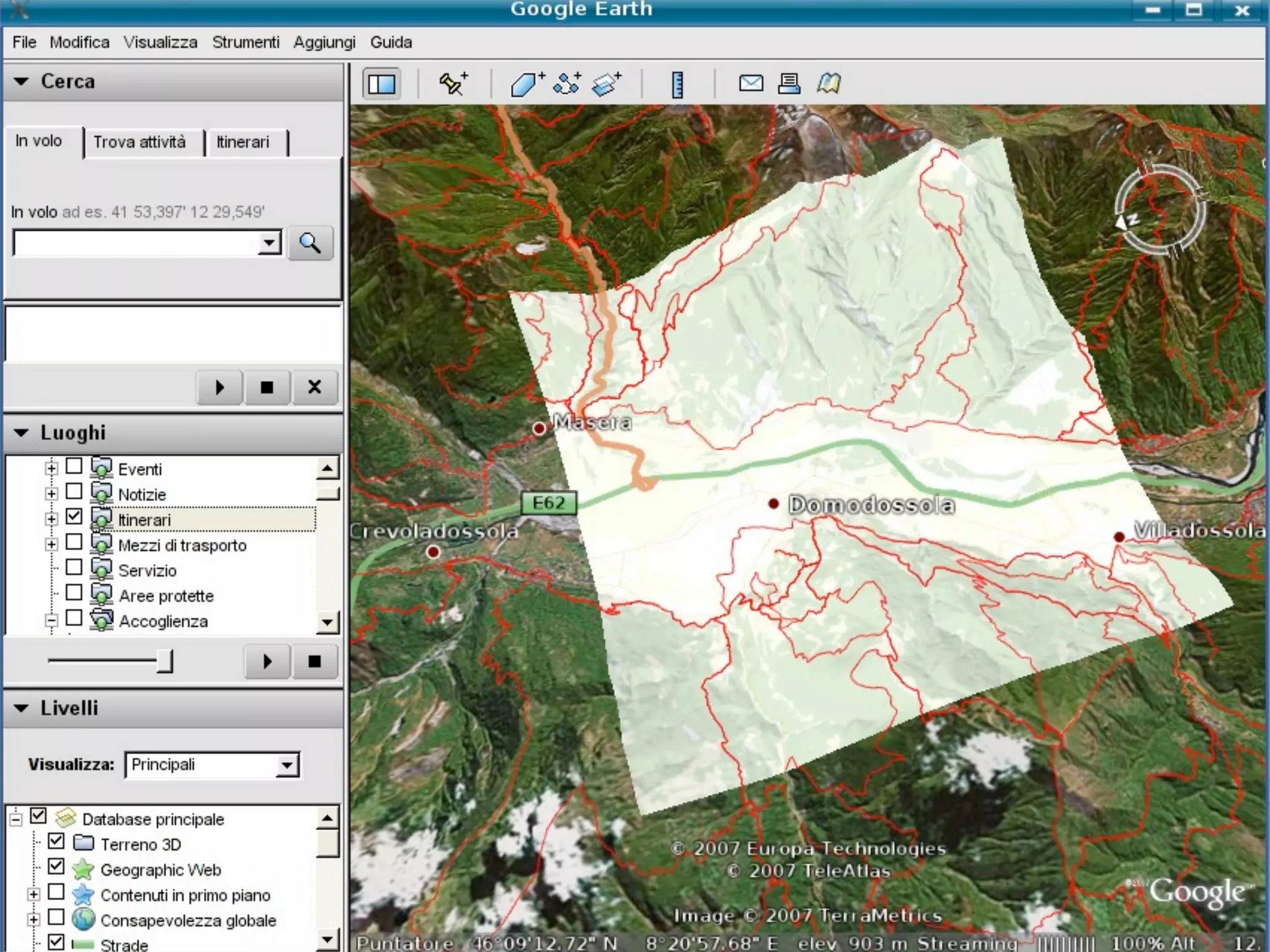Image resolution: width=1270 pixels, height=952 pixels.
Task: Open the Visualizza Principali dropdown
Action: pyautogui.click(x=286, y=765)
